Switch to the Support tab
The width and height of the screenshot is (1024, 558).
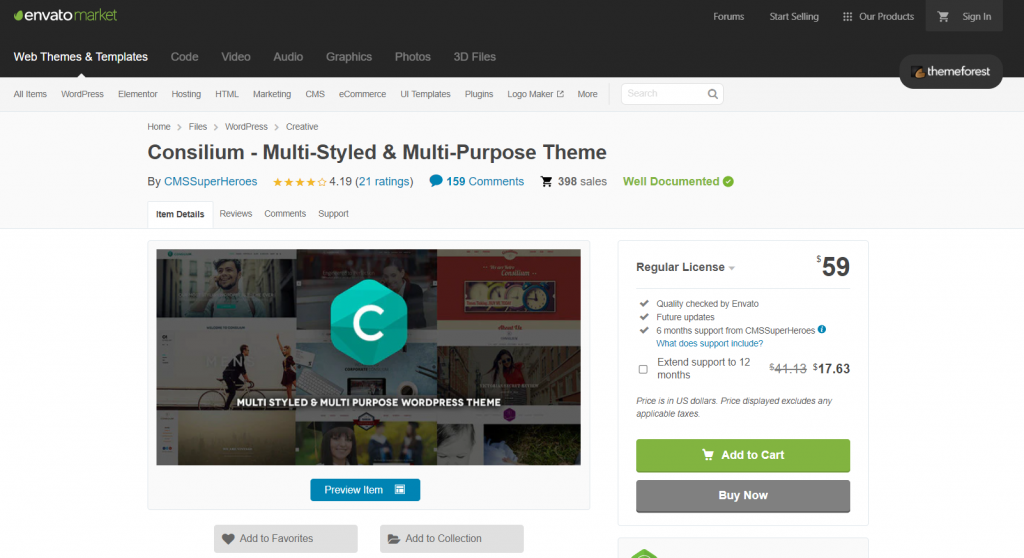pos(333,214)
